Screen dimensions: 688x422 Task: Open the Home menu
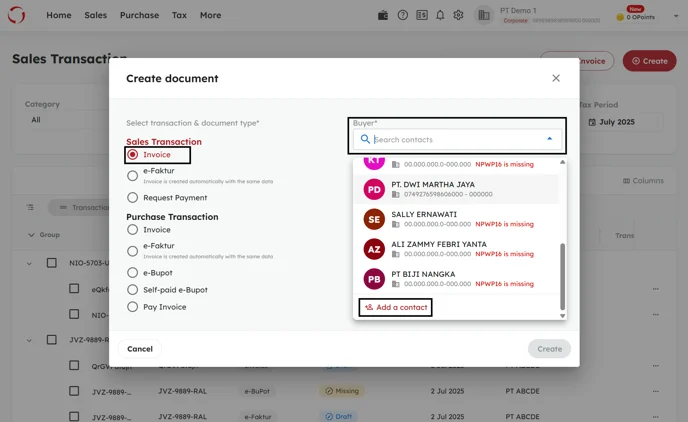(x=59, y=15)
